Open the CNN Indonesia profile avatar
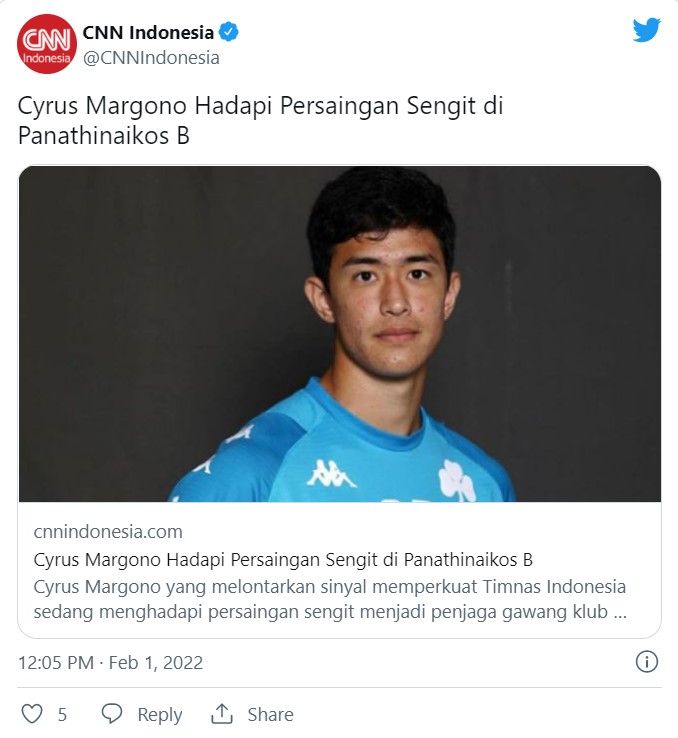The height and width of the screenshot is (738, 678). [47, 44]
